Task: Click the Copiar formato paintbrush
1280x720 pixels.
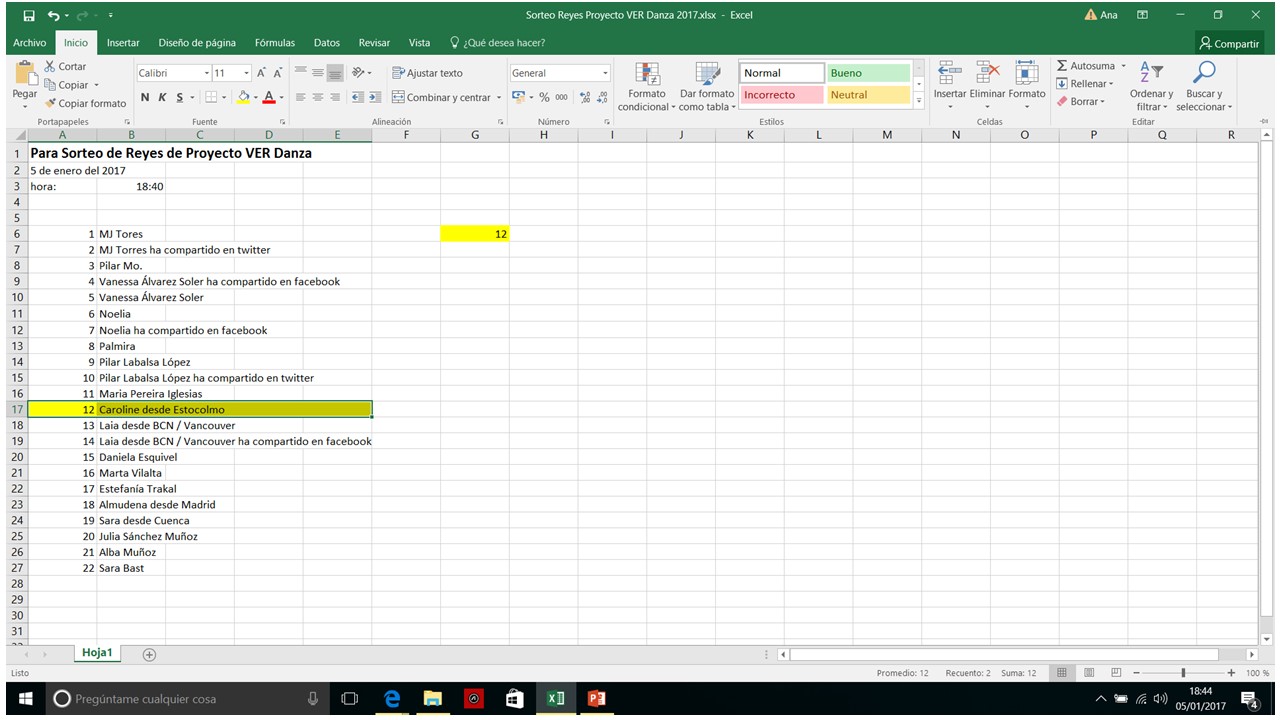Action: click(50, 103)
